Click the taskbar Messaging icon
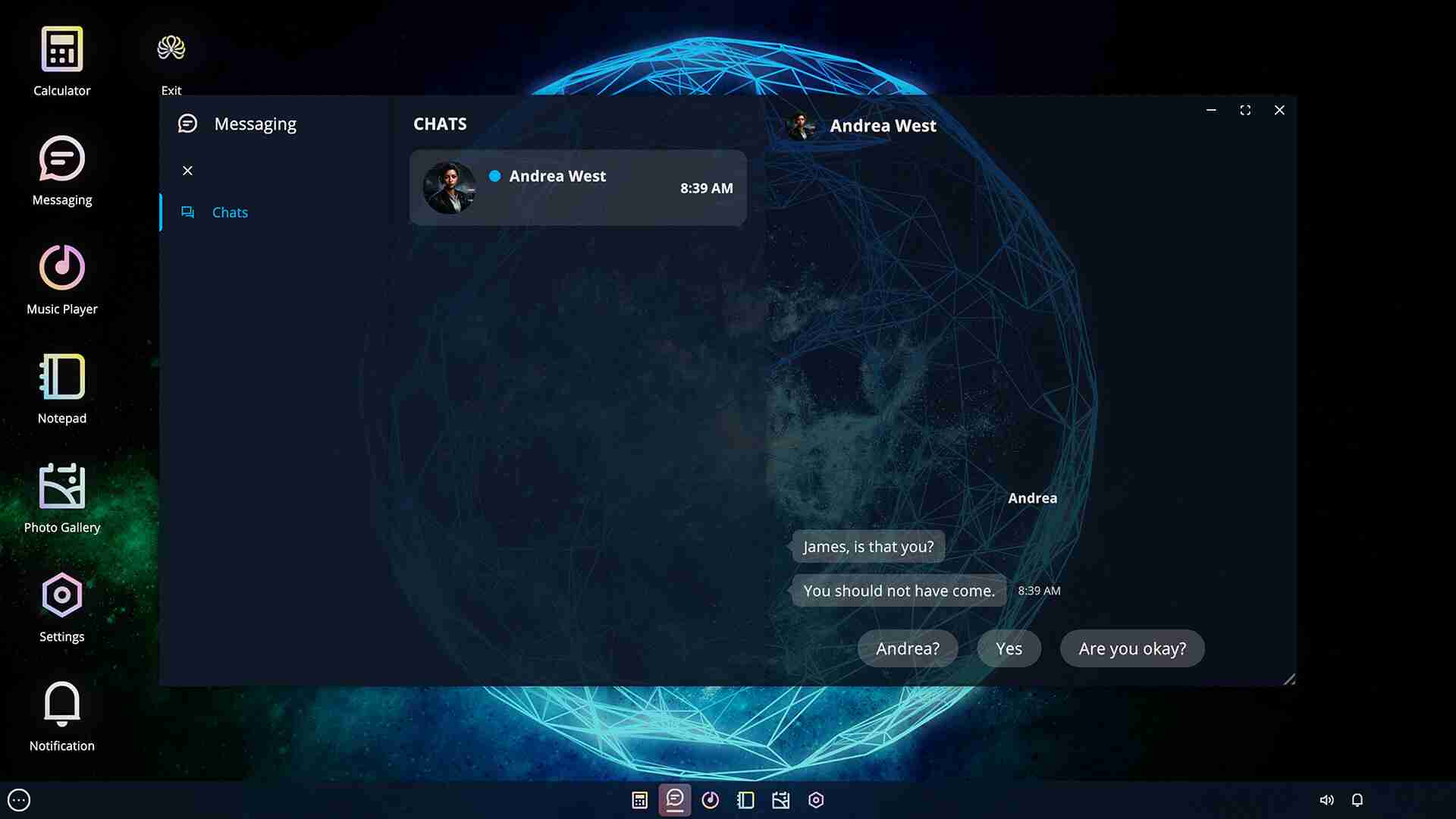The height and width of the screenshot is (819, 1456). click(675, 800)
